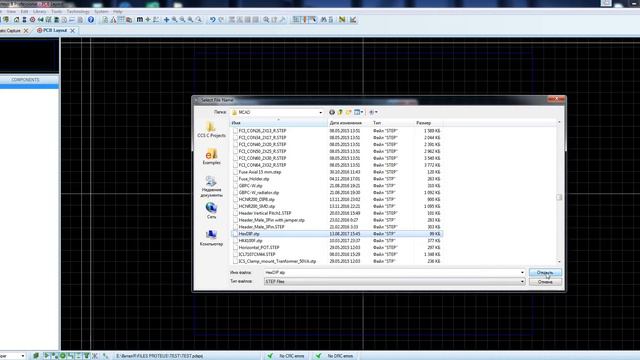Click the green icon at left of status bar
This screenshot has width=640, height=360.
click(x=36, y=356)
